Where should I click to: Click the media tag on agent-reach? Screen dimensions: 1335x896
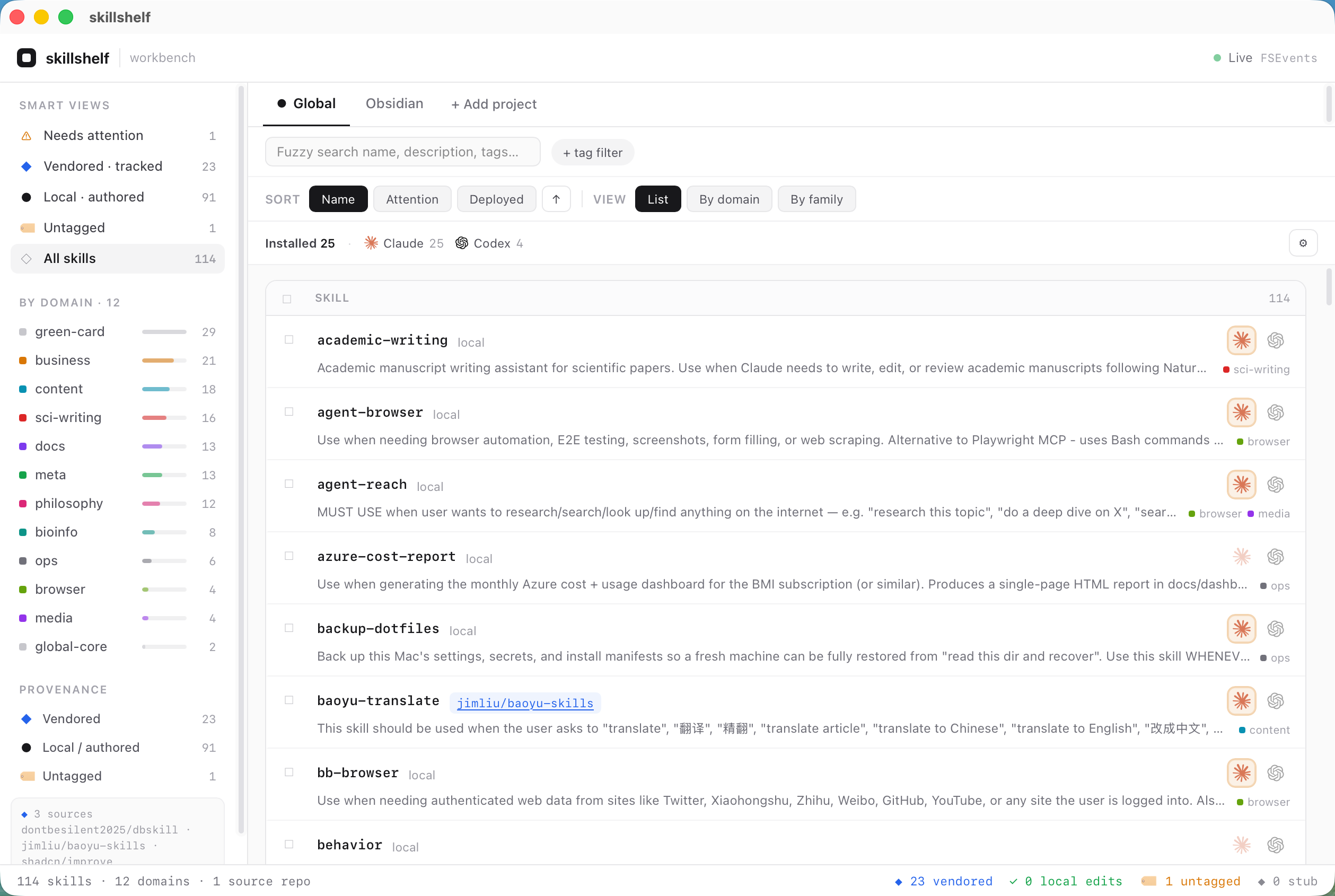[x=1268, y=514]
